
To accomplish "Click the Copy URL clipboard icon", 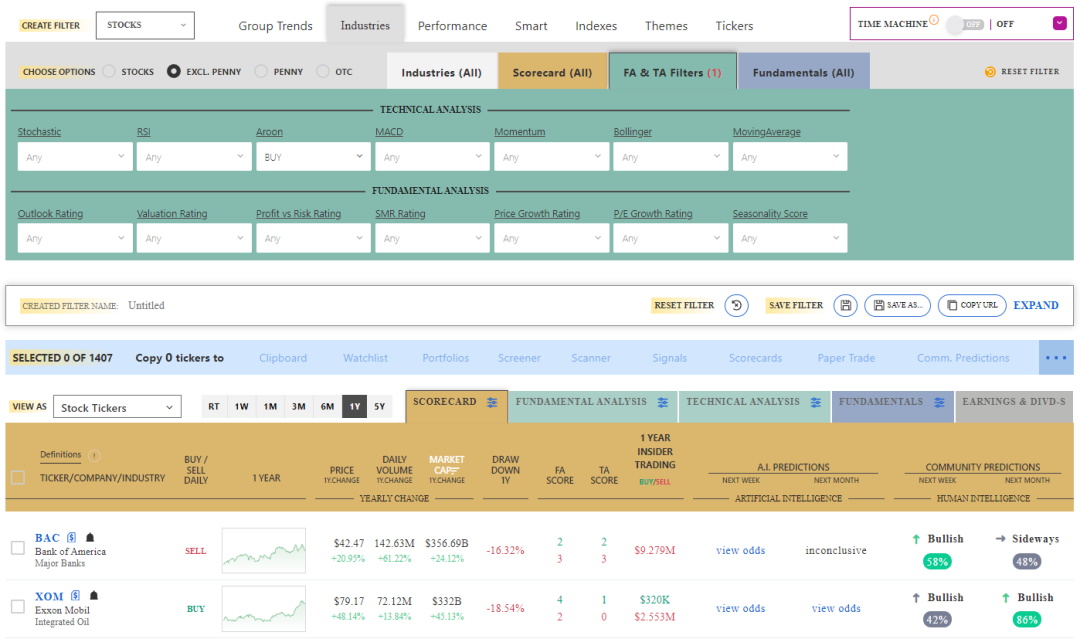I will [x=953, y=306].
